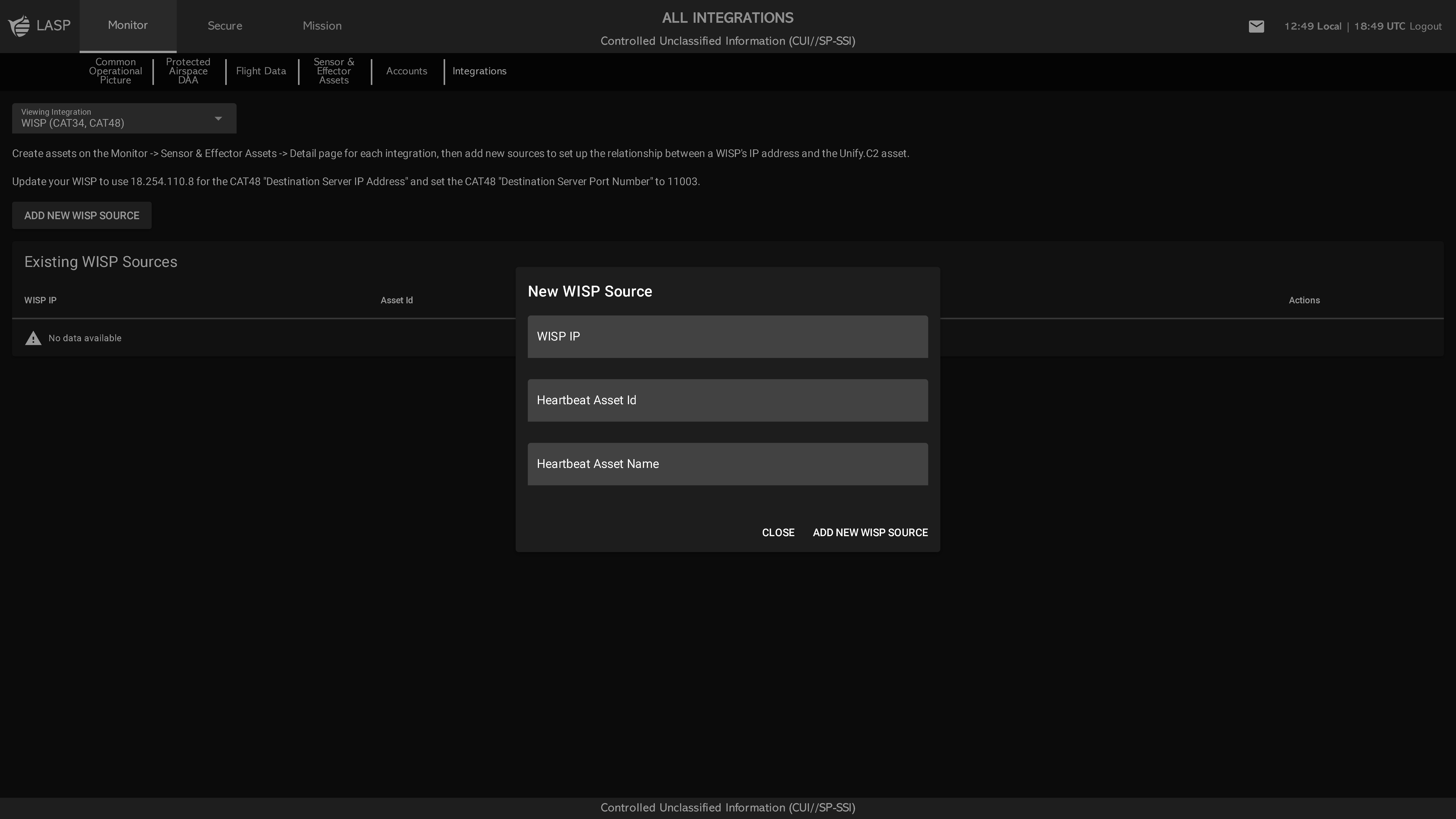Confirm ADD NEW WISP SOURCE in dialog
Viewport: 1456px width, 819px height.
tap(870, 532)
